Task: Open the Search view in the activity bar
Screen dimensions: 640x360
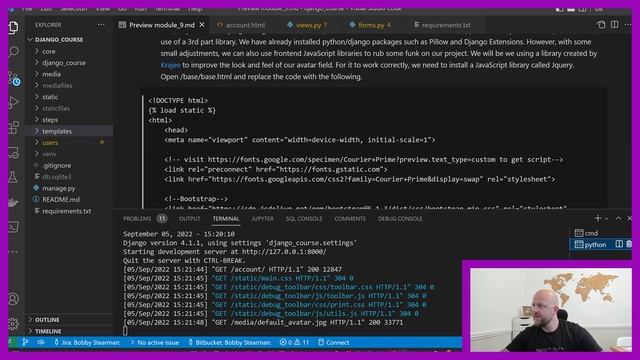Action: click(x=13, y=52)
